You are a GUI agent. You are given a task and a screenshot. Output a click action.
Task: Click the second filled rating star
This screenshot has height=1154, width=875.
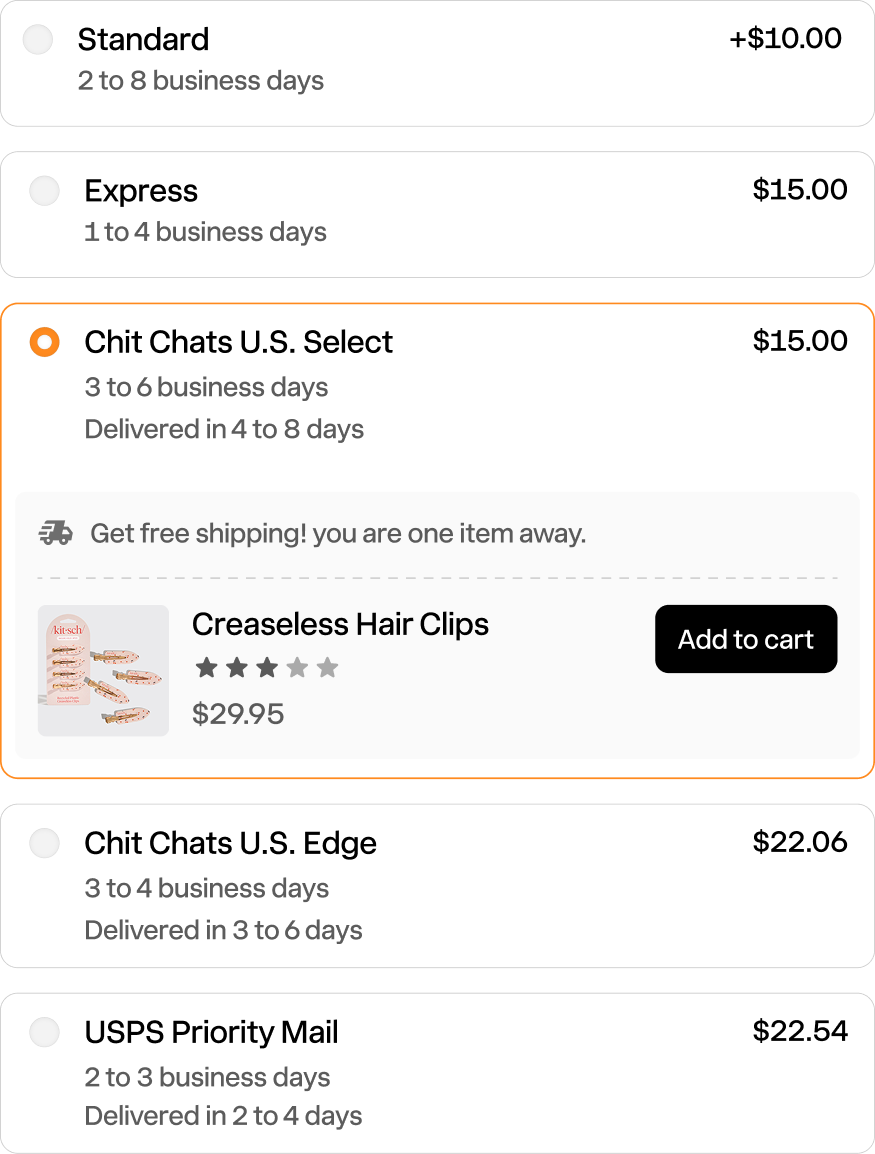(237, 666)
